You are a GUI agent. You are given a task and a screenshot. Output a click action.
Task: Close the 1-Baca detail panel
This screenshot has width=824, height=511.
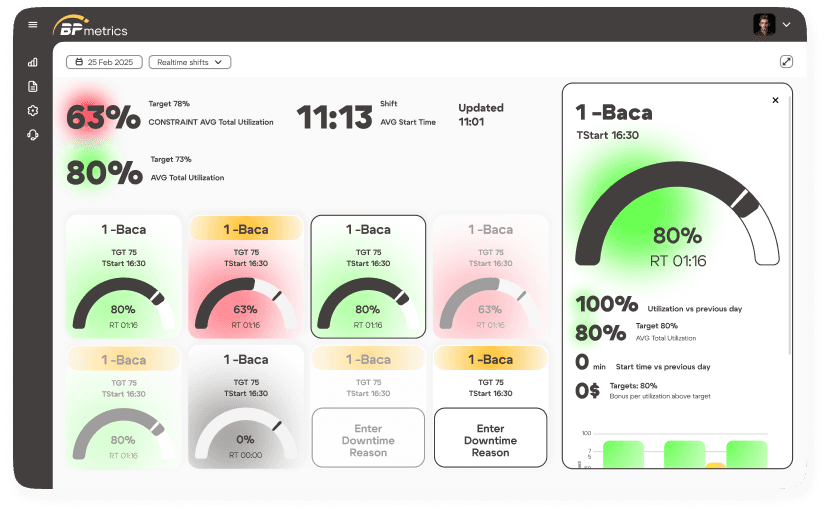pyautogui.click(x=775, y=100)
